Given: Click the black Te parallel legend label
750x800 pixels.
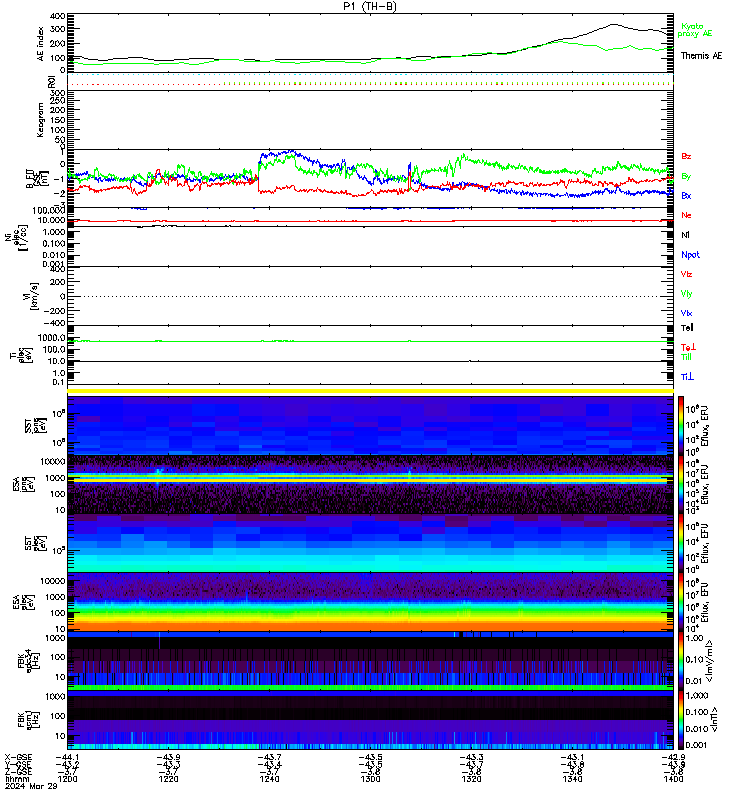Looking at the screenshot, I should (x=687, y=328).
